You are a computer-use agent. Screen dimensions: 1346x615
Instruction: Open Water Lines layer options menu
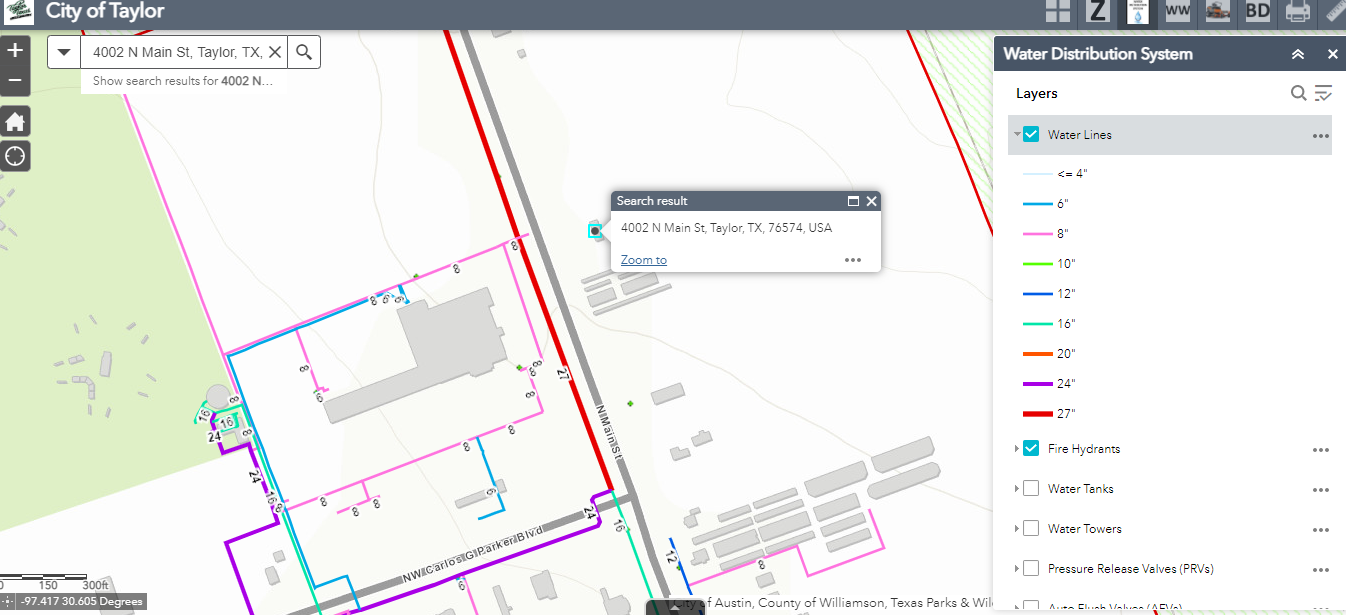pyautogui.click(x=1320, y=135)
